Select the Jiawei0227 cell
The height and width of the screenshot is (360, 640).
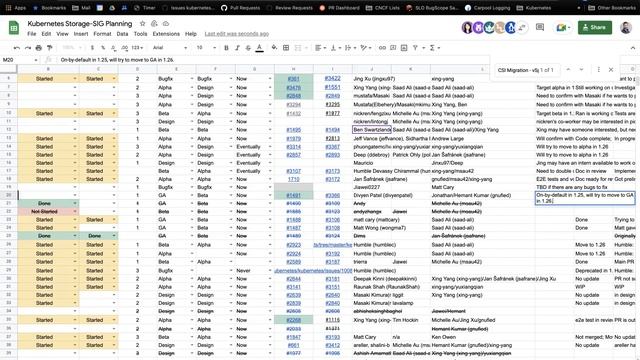coord(372,187)
